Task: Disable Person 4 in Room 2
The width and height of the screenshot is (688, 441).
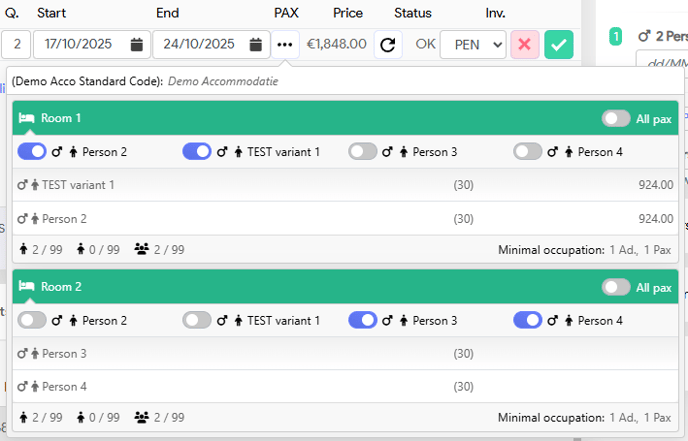Action: (x=527, y=320)
